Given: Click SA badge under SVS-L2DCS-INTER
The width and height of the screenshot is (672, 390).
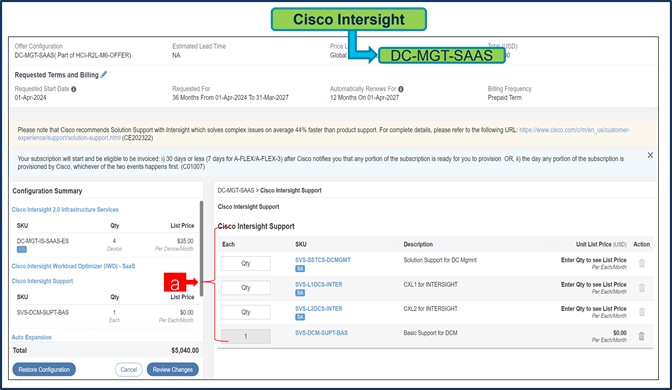Looking at the screenshot, I should [300, 317].
